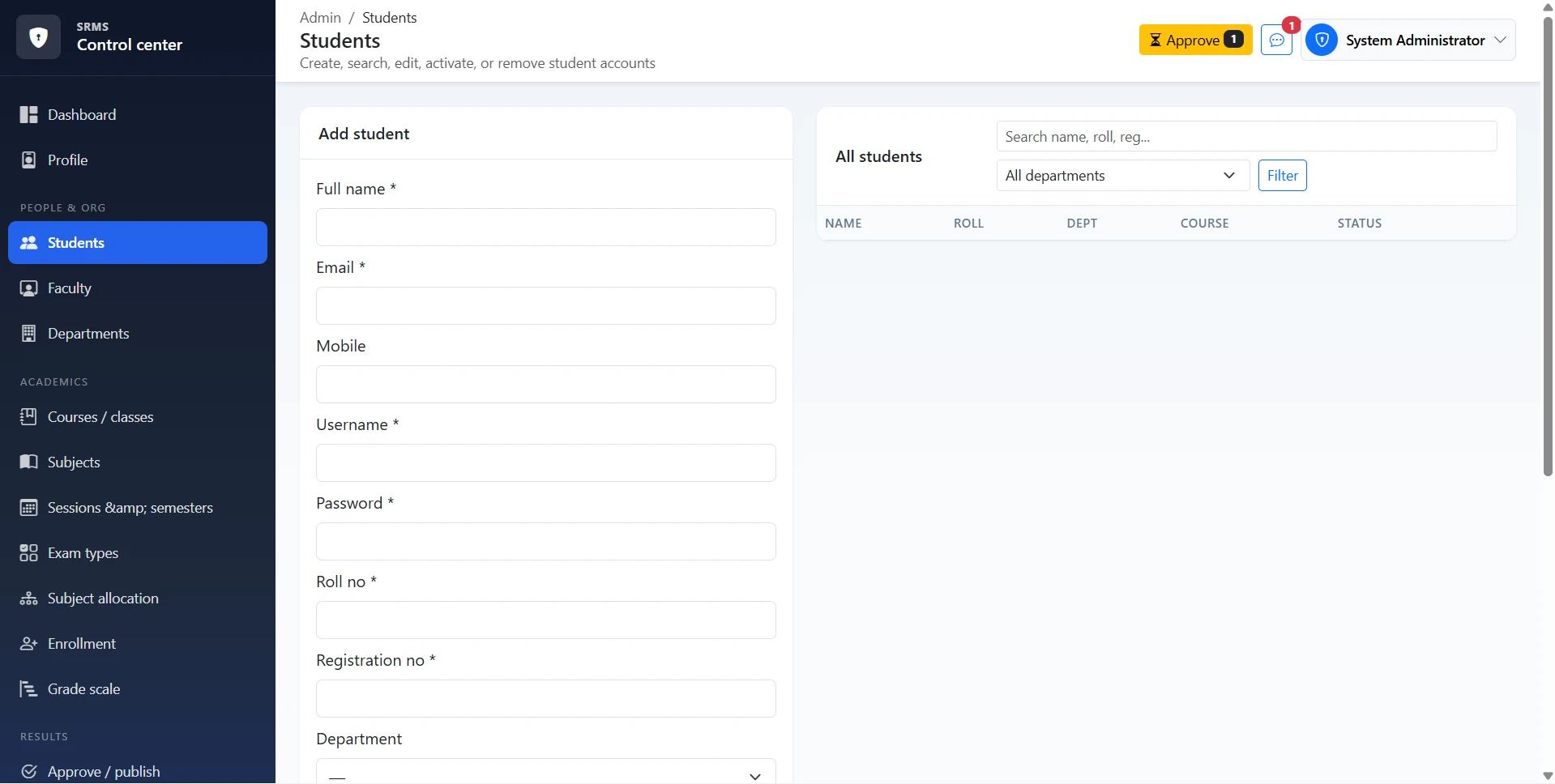Click the Enrollment person-plus icon

pos(29,644)
